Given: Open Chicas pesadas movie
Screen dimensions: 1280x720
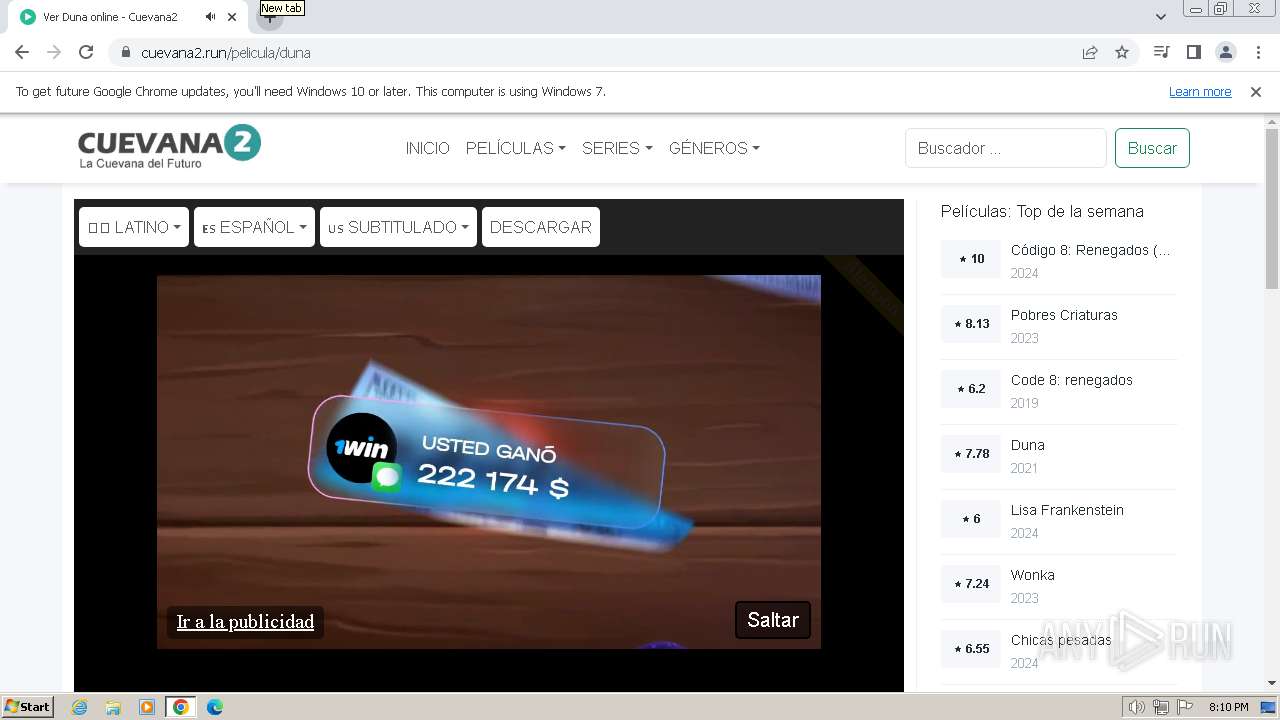Looking at the screenshot, I should [1061, 640].
